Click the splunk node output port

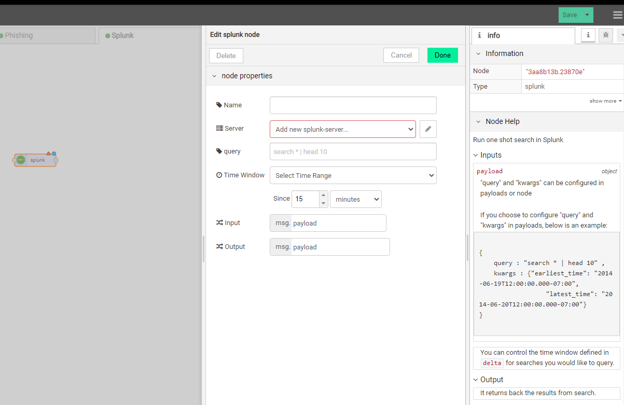point(56,160)
